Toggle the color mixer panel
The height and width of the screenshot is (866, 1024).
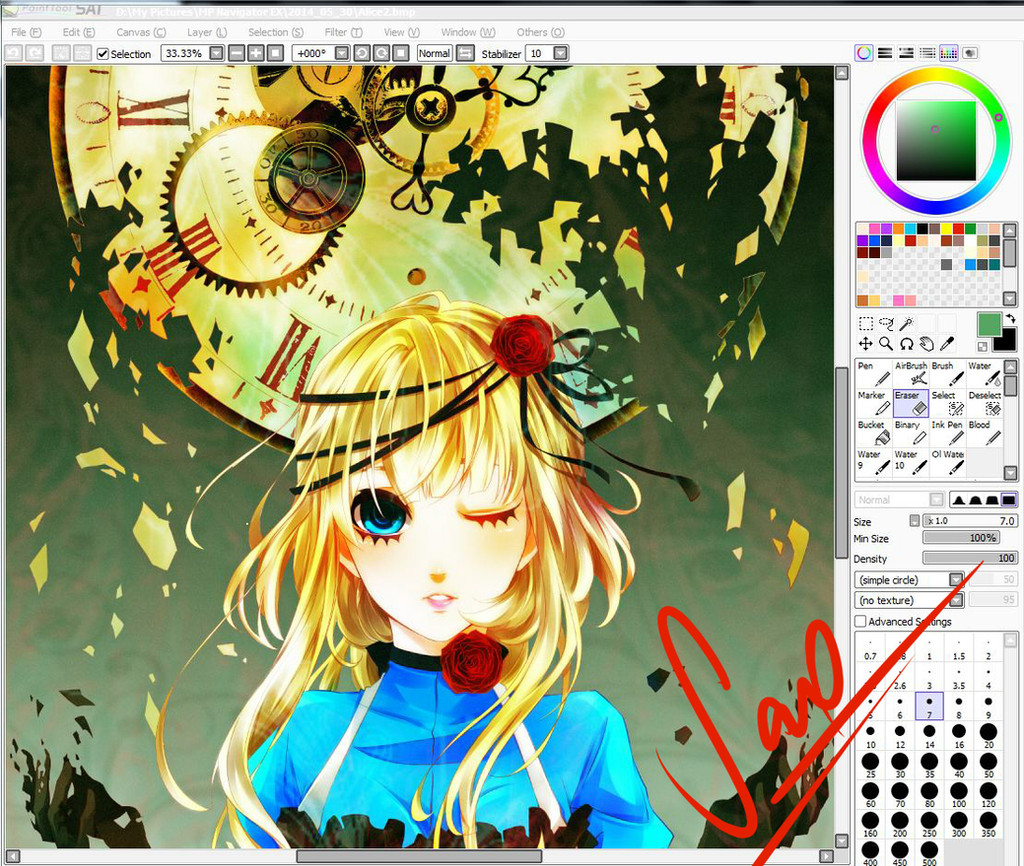click(927, 53)
